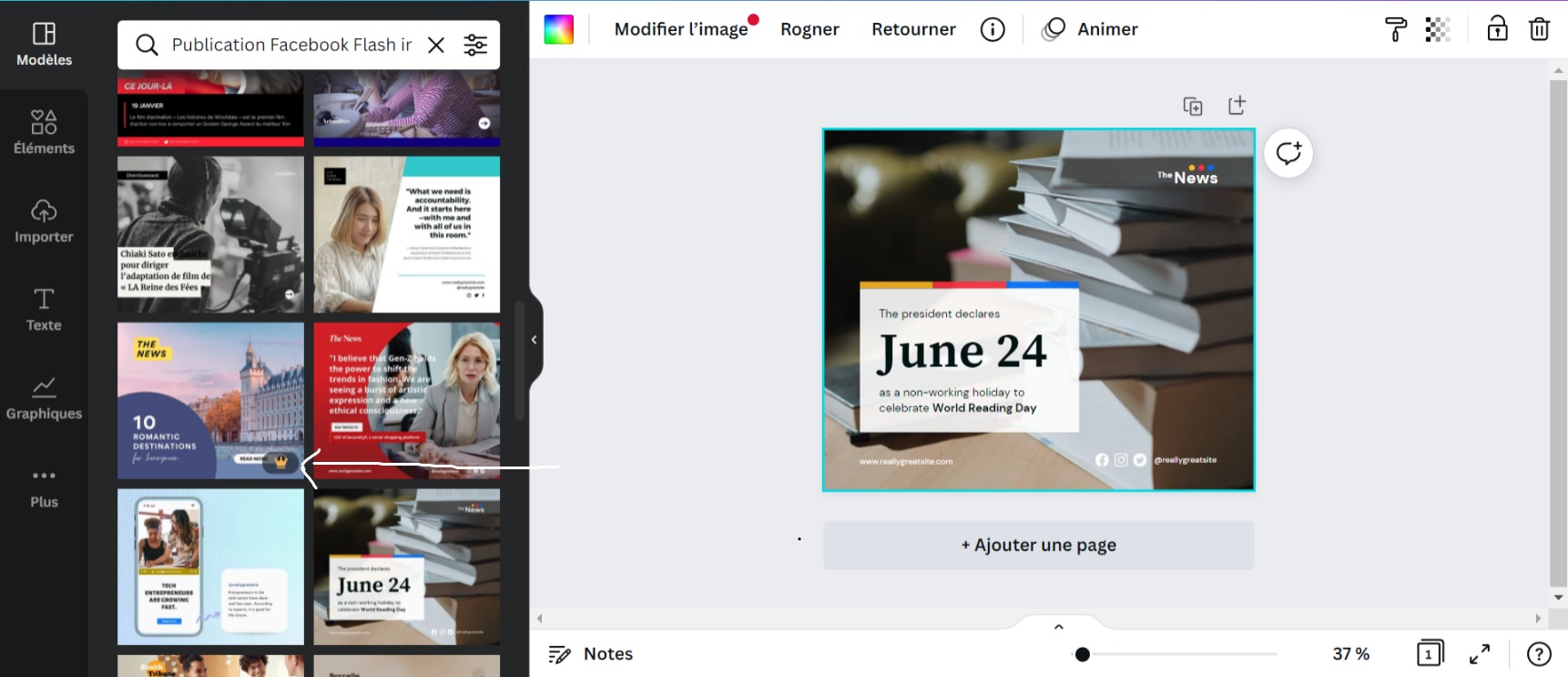
Task: Select the June 24 heading on canvas
Action: point(962,353)
